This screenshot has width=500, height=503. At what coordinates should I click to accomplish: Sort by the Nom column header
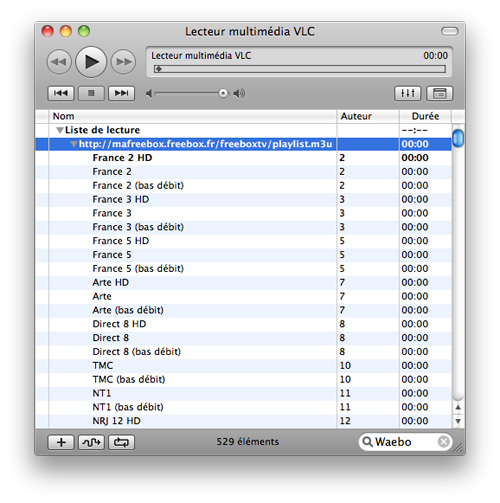tap(193, 116)
